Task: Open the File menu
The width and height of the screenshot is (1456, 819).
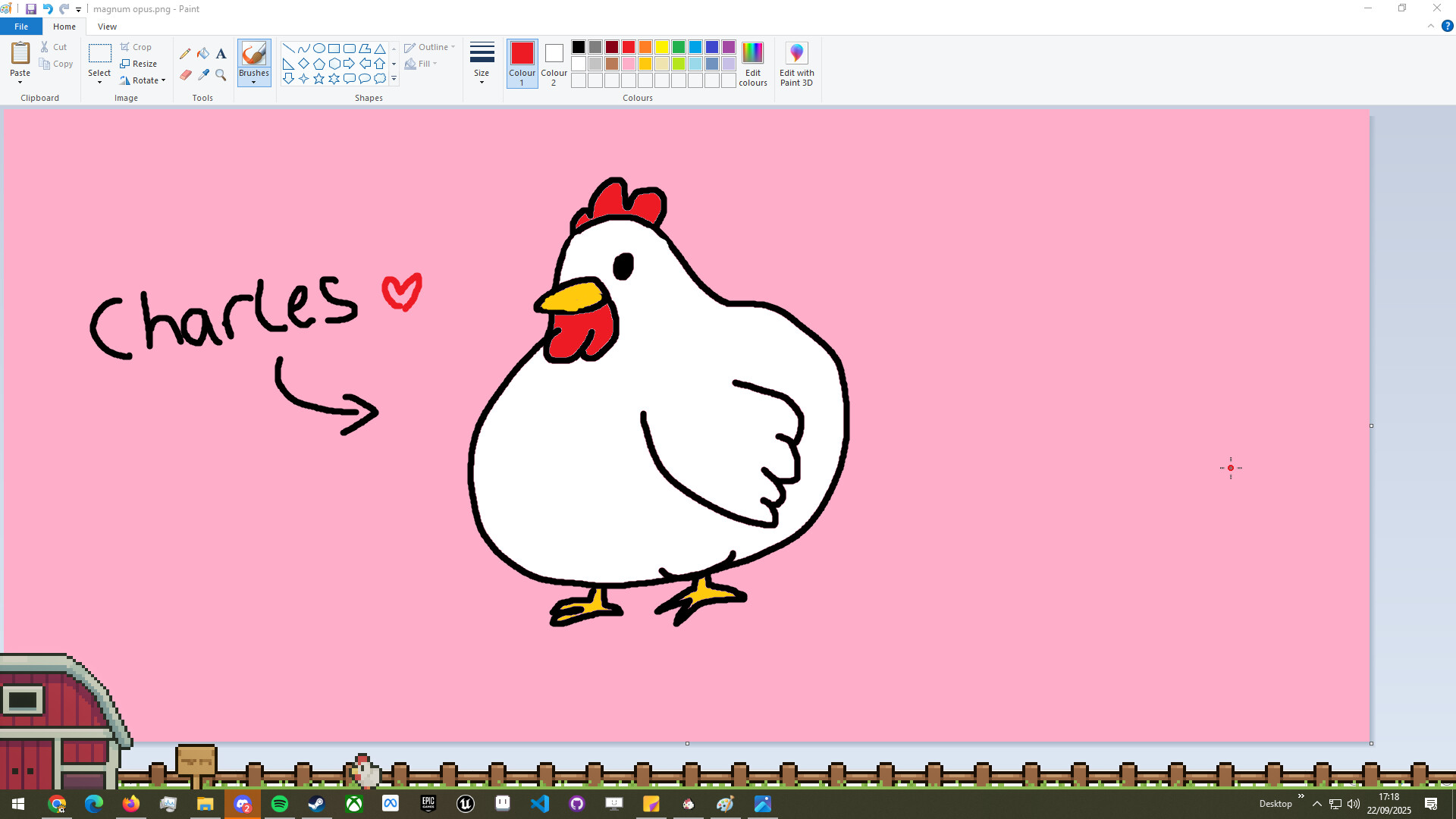Action: tap(20, 27)
